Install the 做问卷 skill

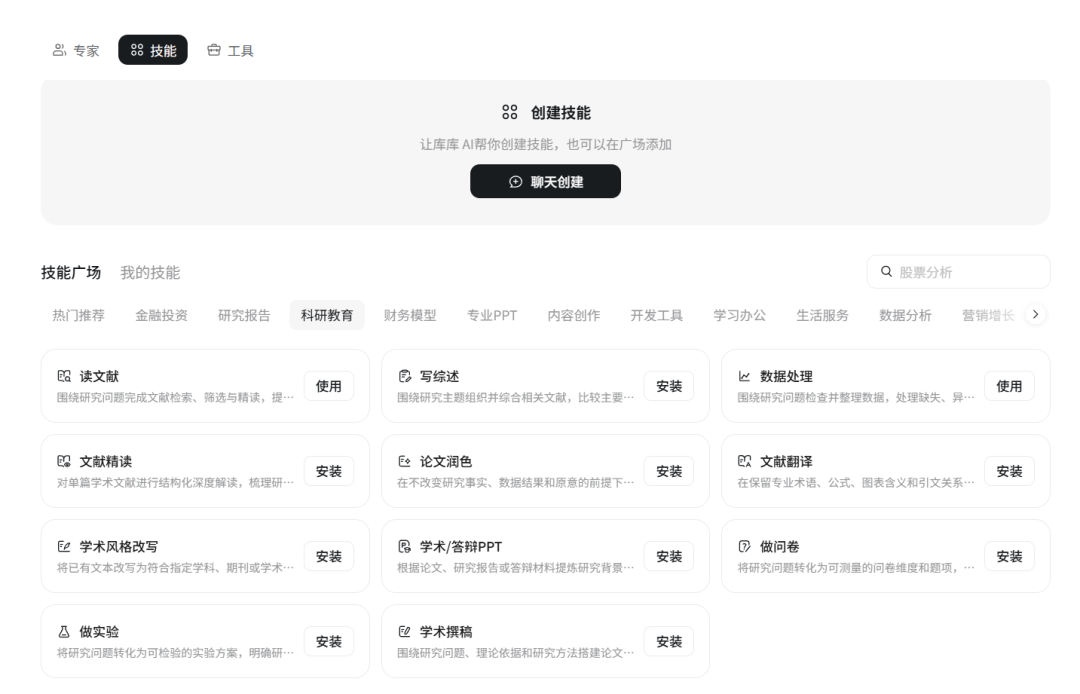pyautogui.click(x=1009, y=556)
